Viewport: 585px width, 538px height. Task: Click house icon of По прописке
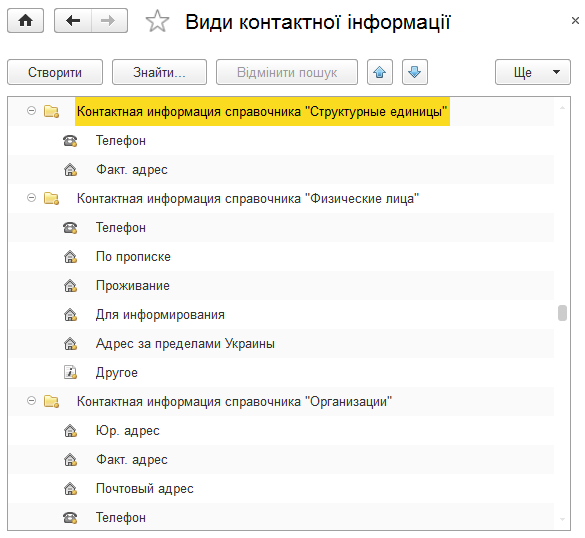(x=70, y=257)
